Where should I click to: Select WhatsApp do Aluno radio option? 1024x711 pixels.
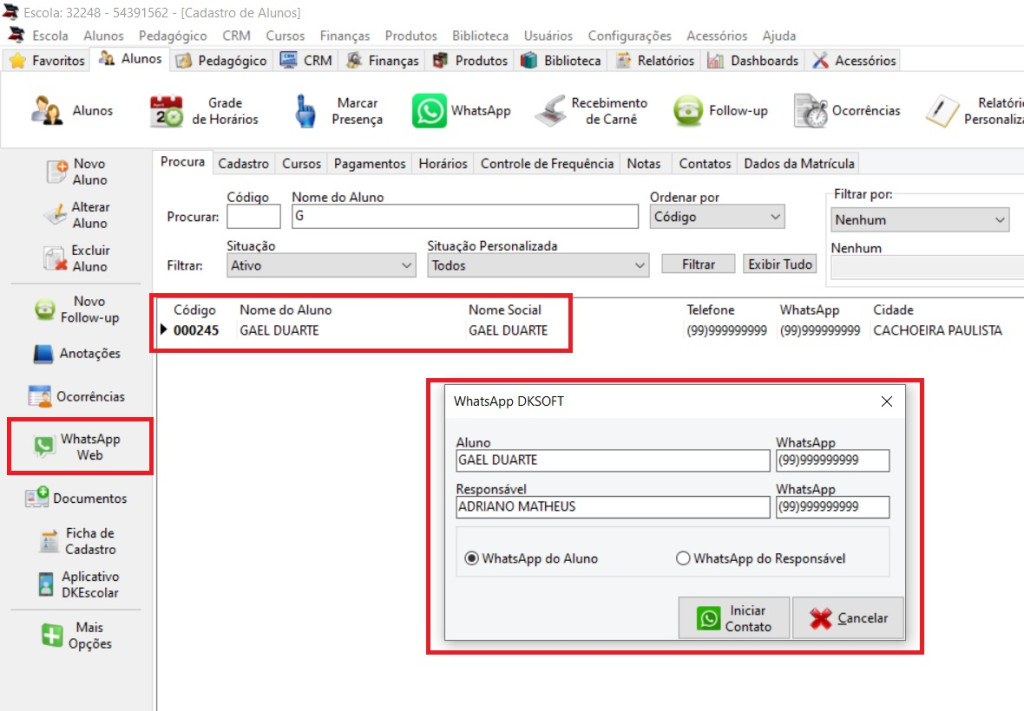(472, 559)
